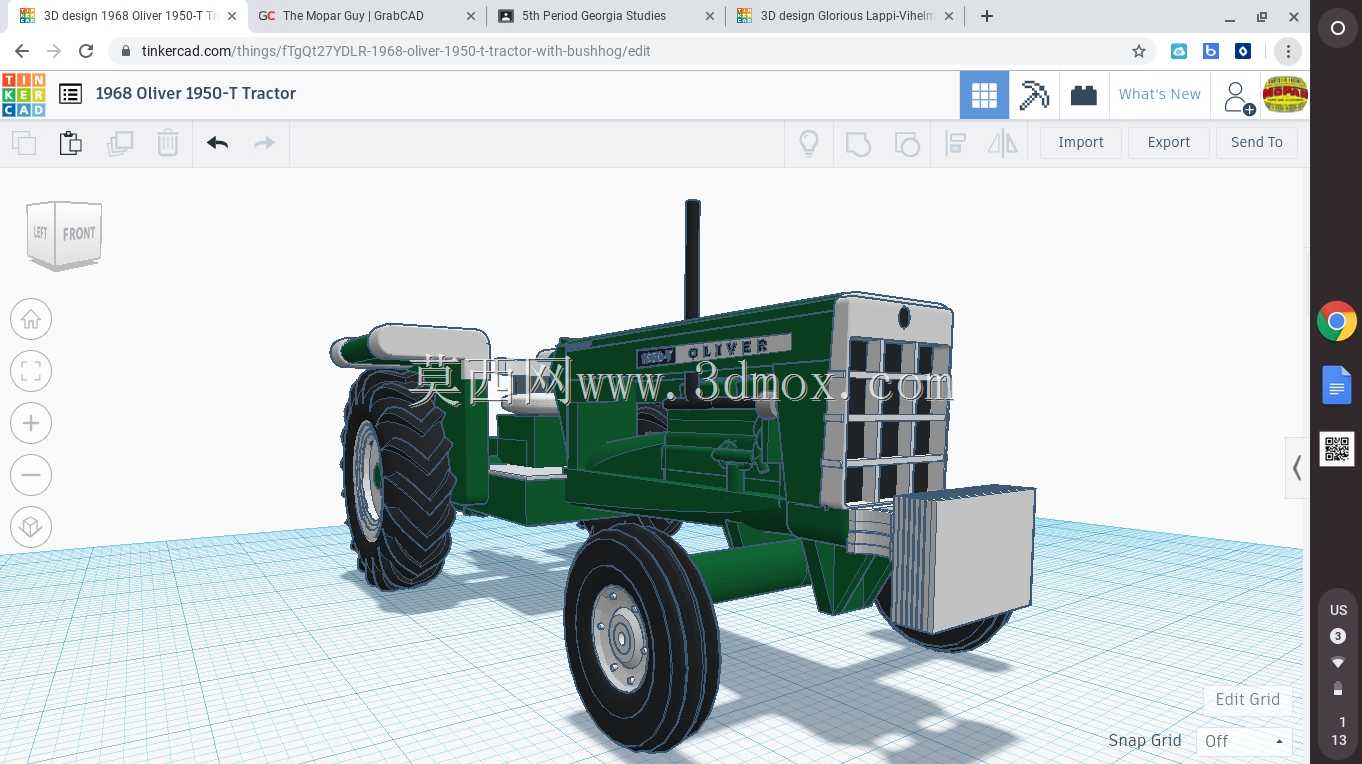Open a new browser tab
This screenshot has height=764, width=1362.
pos(987,16)
